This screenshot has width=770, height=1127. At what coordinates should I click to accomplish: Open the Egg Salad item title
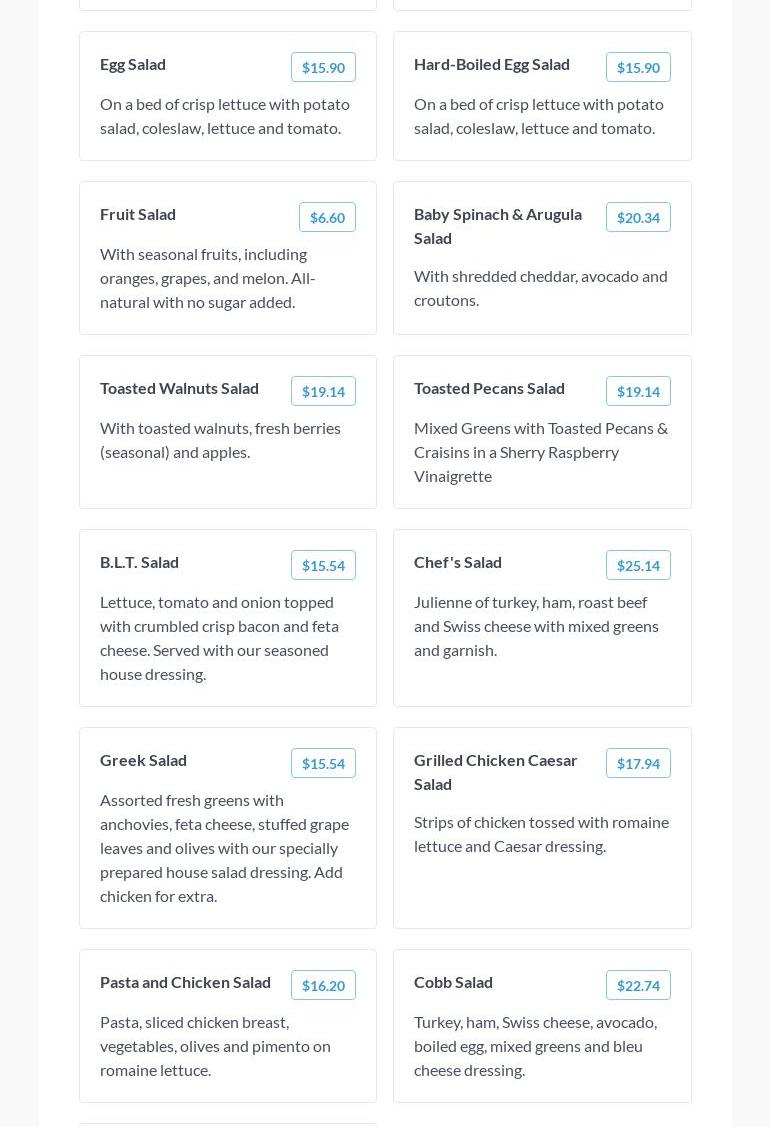133,64
